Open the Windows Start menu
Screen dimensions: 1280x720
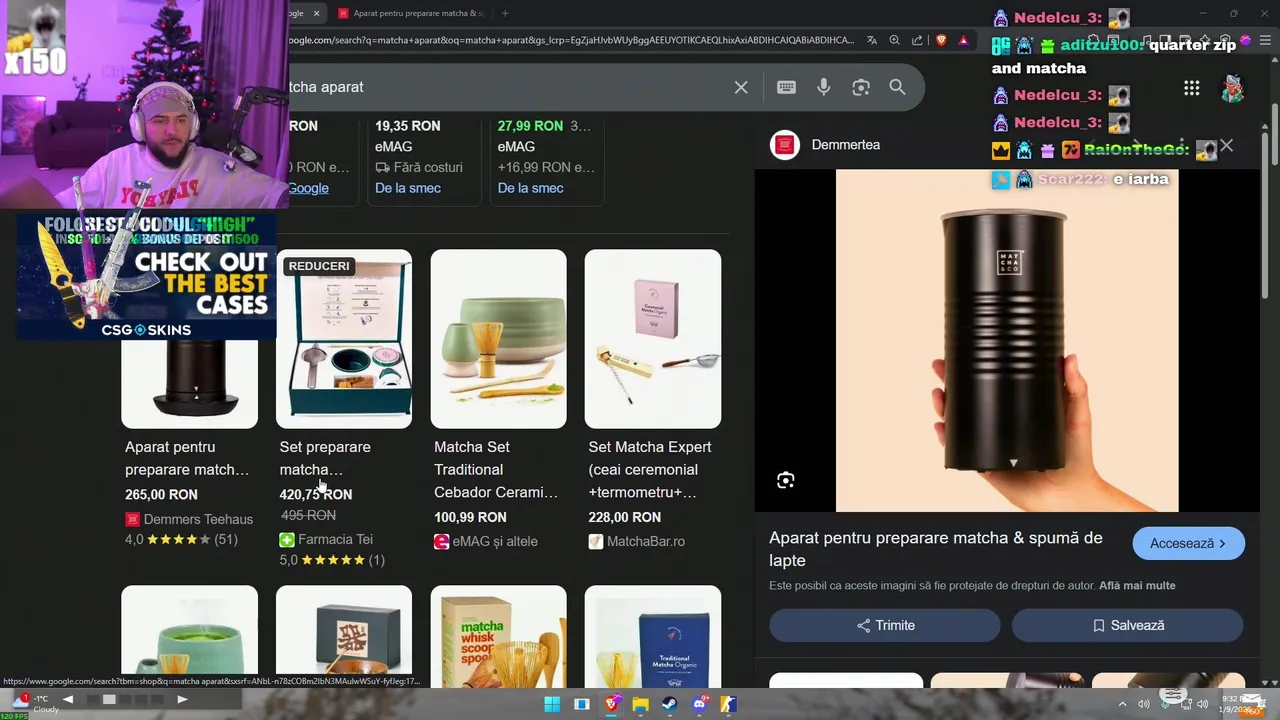tap(552, 704)
